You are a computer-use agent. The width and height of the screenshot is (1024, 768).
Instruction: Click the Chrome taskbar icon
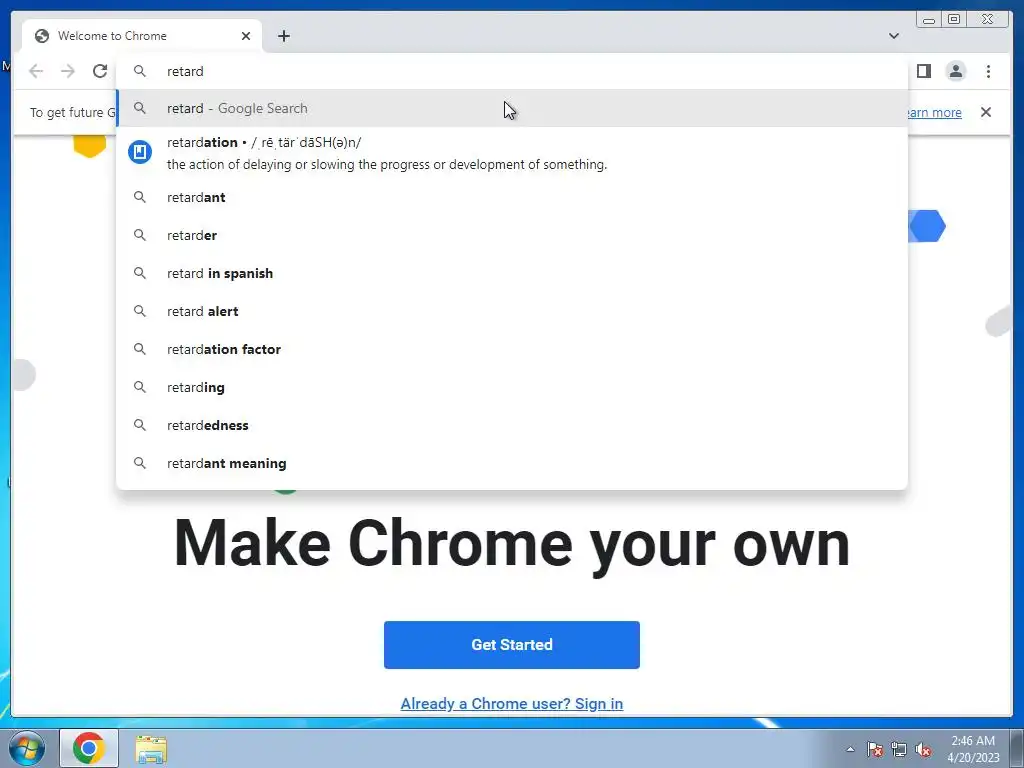[89, 748]
